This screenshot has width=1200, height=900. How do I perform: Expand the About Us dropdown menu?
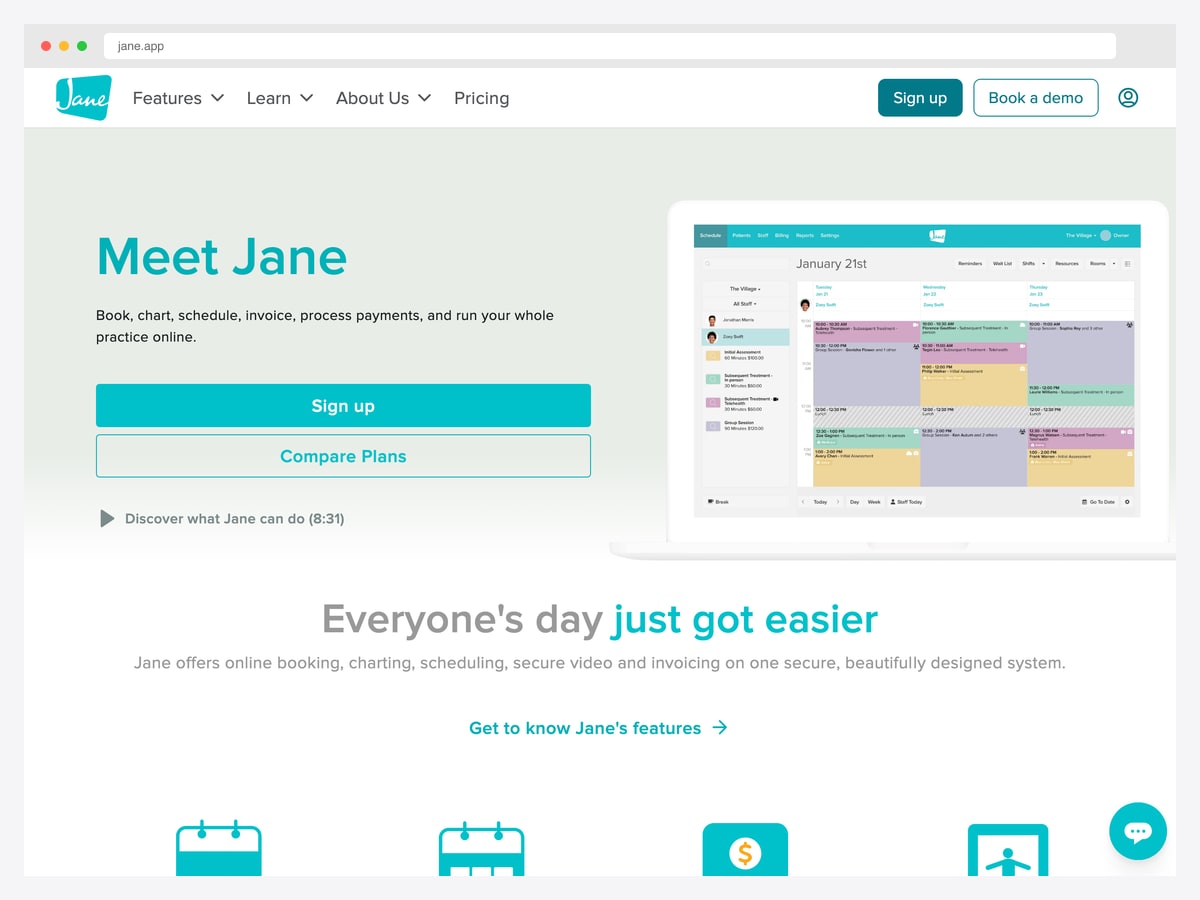pos(383,98)
